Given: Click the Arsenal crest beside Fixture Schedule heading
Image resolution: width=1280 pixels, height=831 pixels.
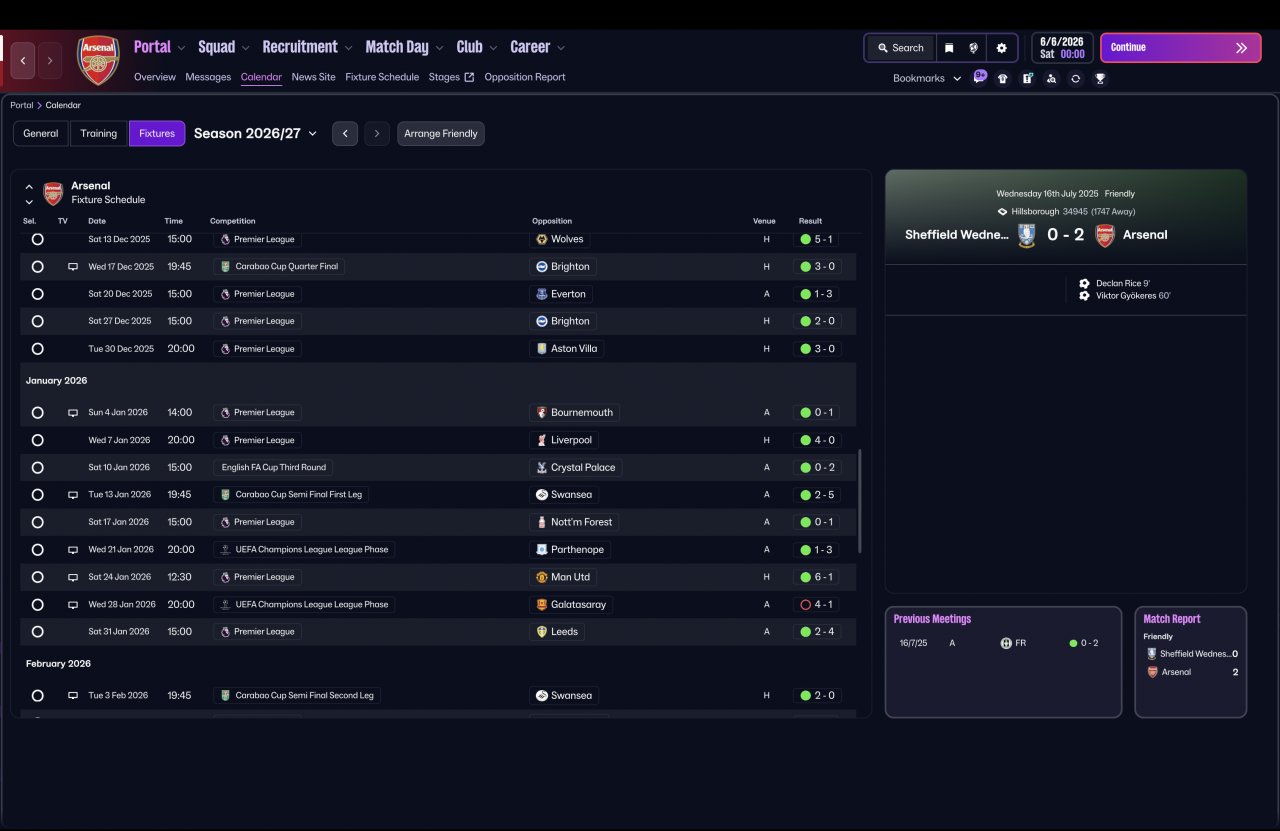Looking at the screenshot, I should coord(53,193).
